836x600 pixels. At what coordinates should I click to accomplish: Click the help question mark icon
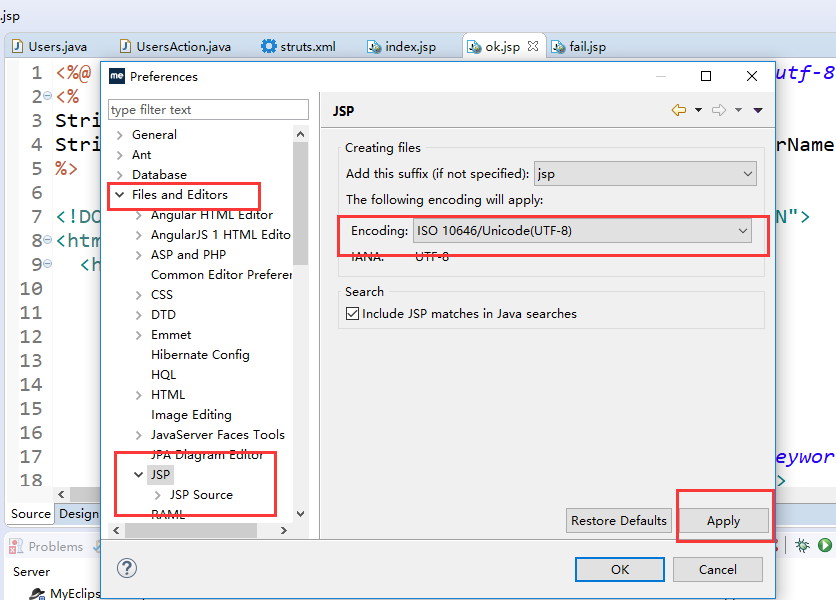coord(127,568)
